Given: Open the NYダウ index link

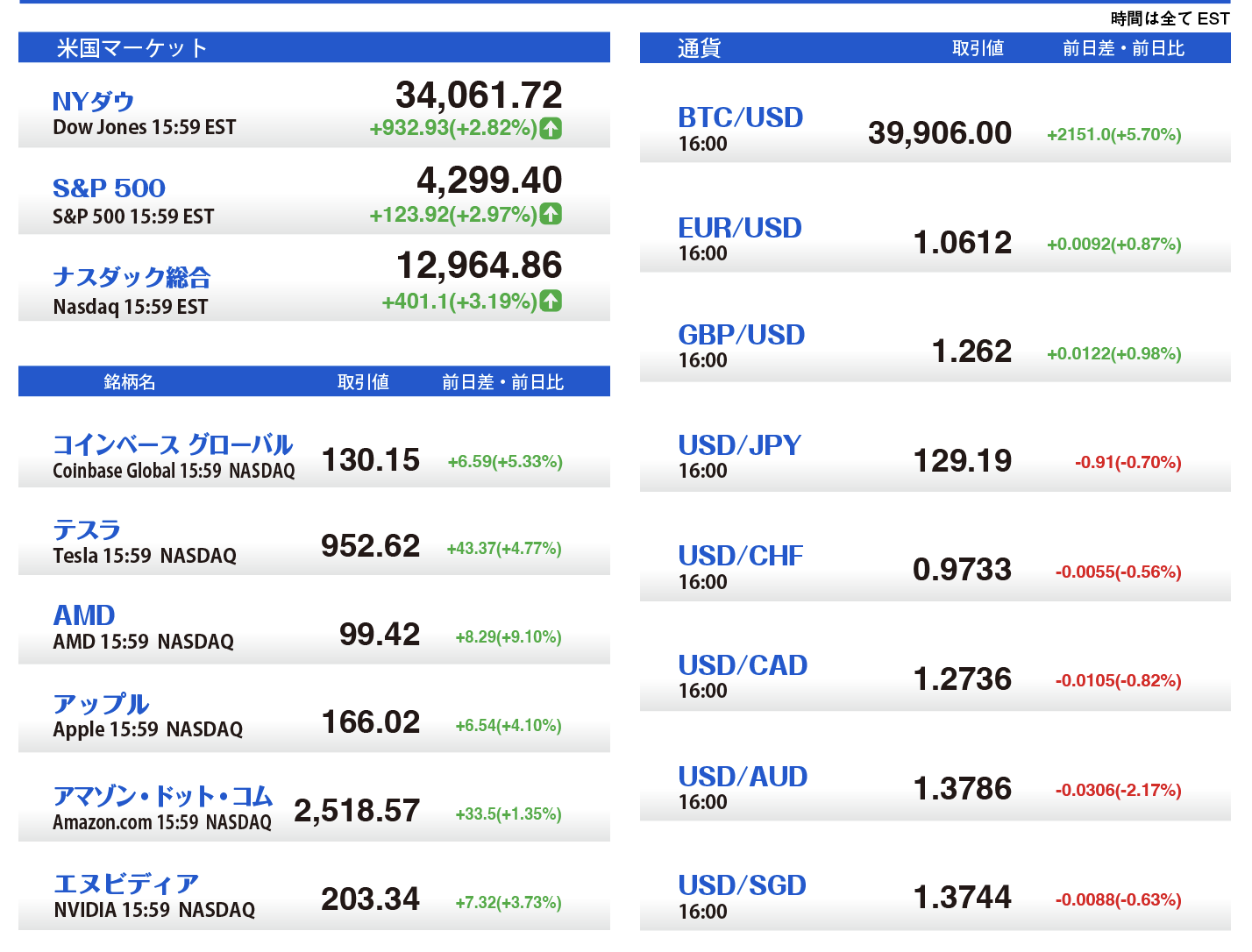Looking at the screenshot, I should coord(93,102).
